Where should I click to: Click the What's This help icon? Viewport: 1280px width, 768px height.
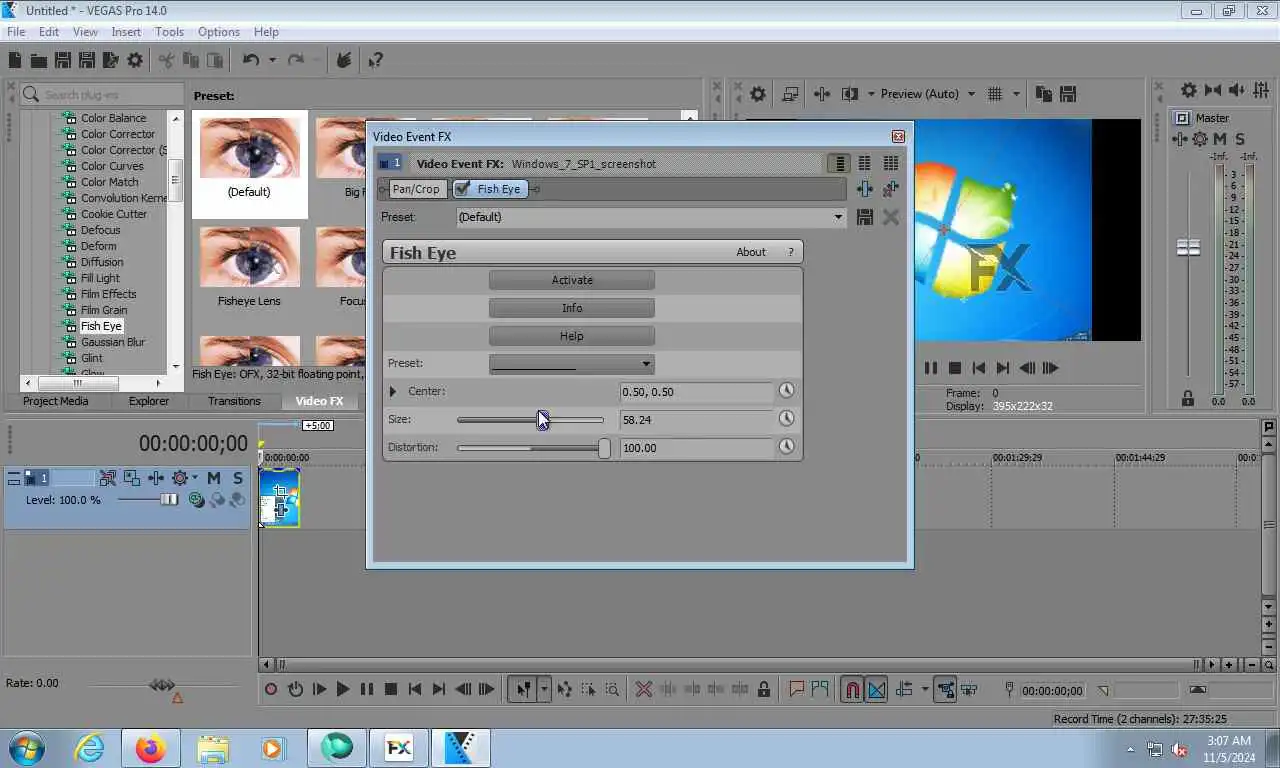coord(375,60)
